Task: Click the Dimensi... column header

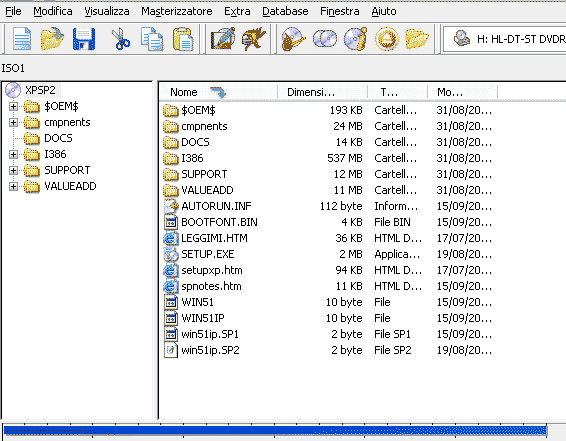Action: pyautogui.click(x=322, y=92)
